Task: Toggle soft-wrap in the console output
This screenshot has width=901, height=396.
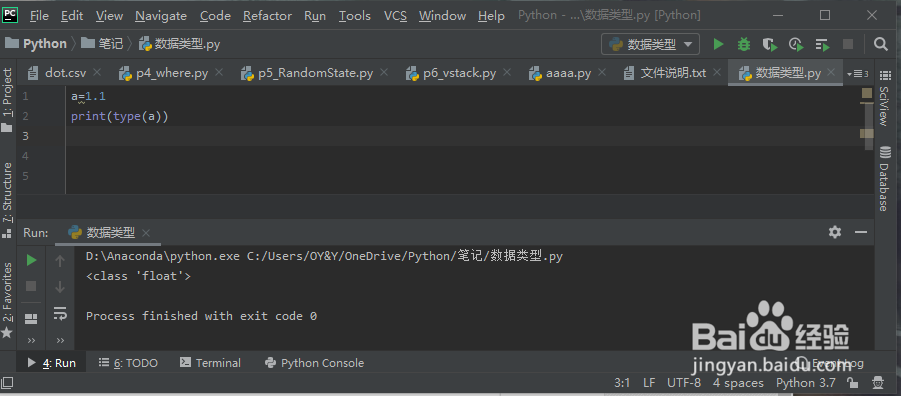Action: (x=60, y=313)
